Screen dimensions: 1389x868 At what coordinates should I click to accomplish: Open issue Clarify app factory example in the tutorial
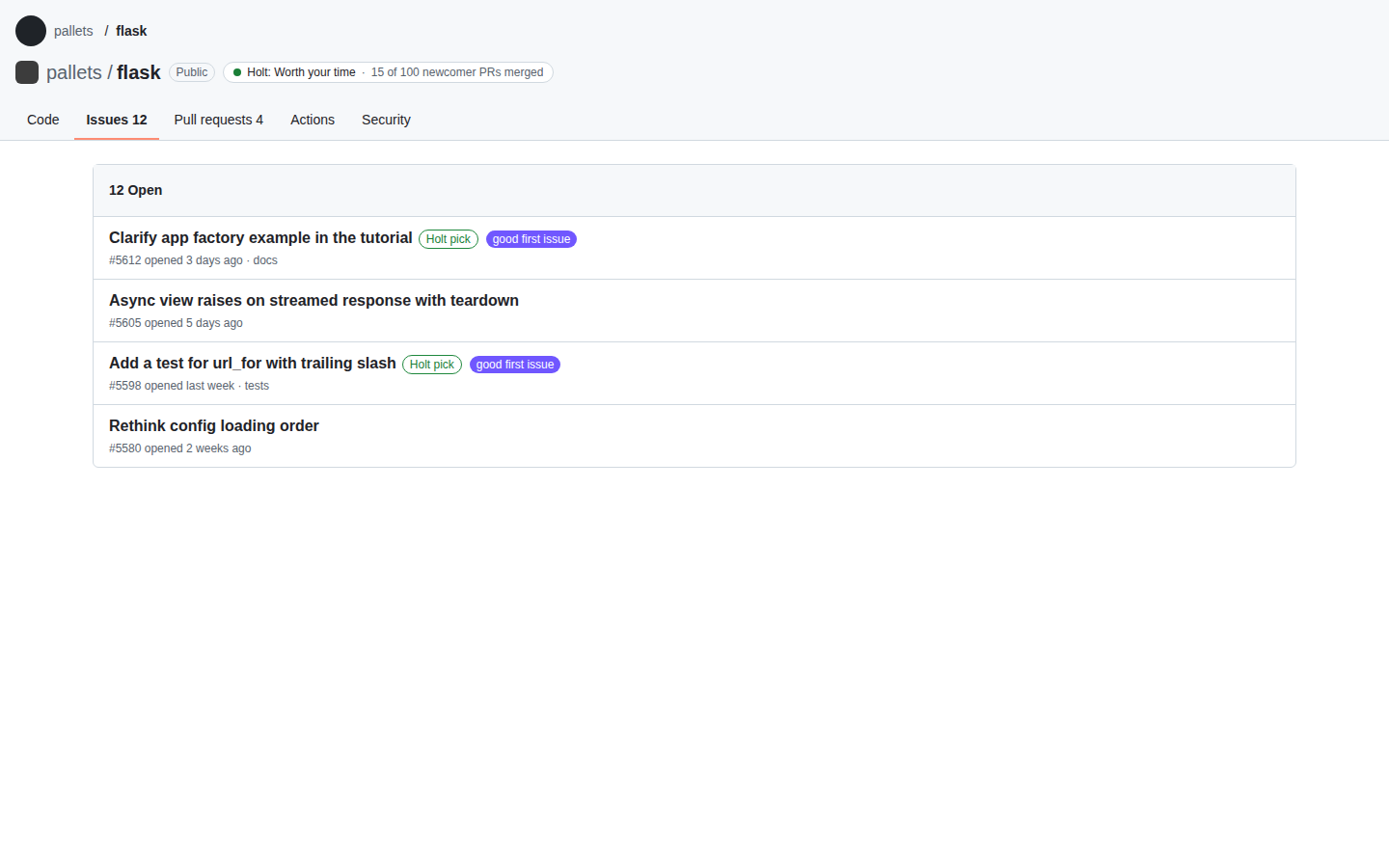260,237
